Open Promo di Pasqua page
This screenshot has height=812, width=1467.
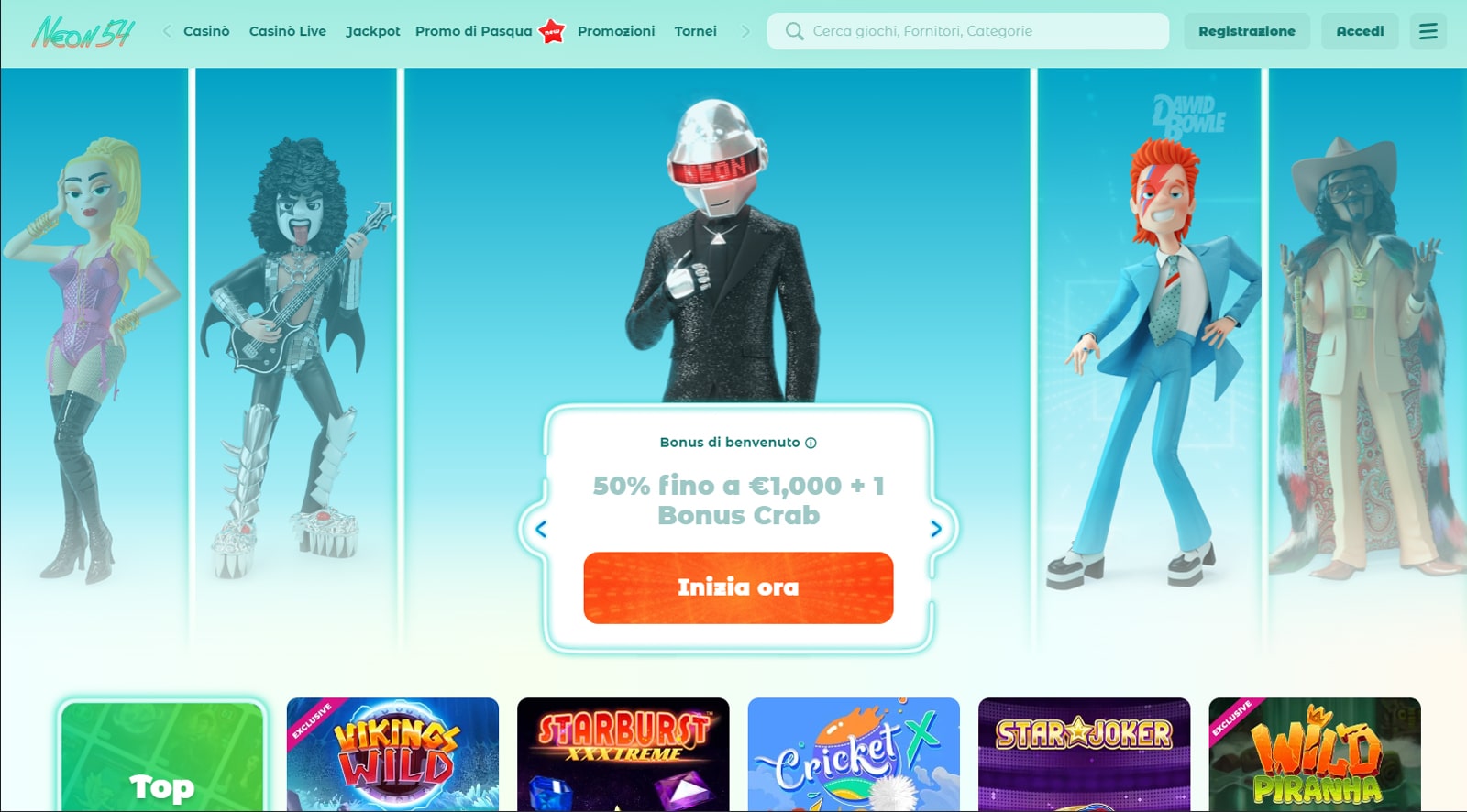pyautogui.click(x=474, y=31)
